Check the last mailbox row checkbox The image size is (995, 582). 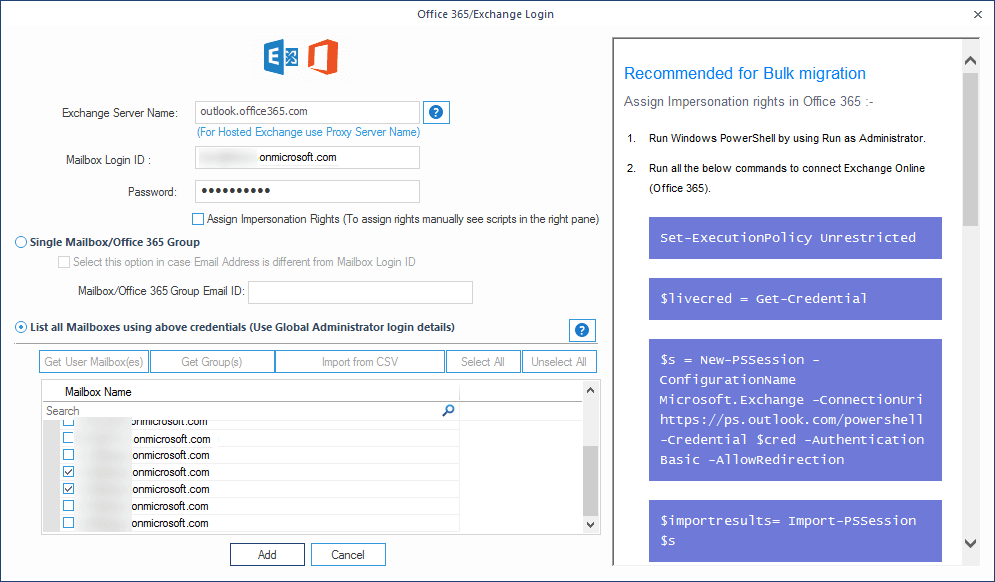tap(69, 523)
